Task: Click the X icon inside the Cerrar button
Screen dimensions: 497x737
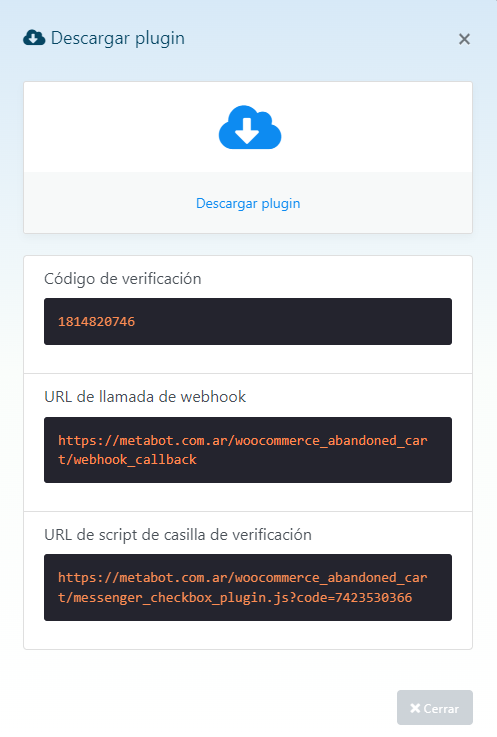Action: pyautogui.click(x=415, y=708)
